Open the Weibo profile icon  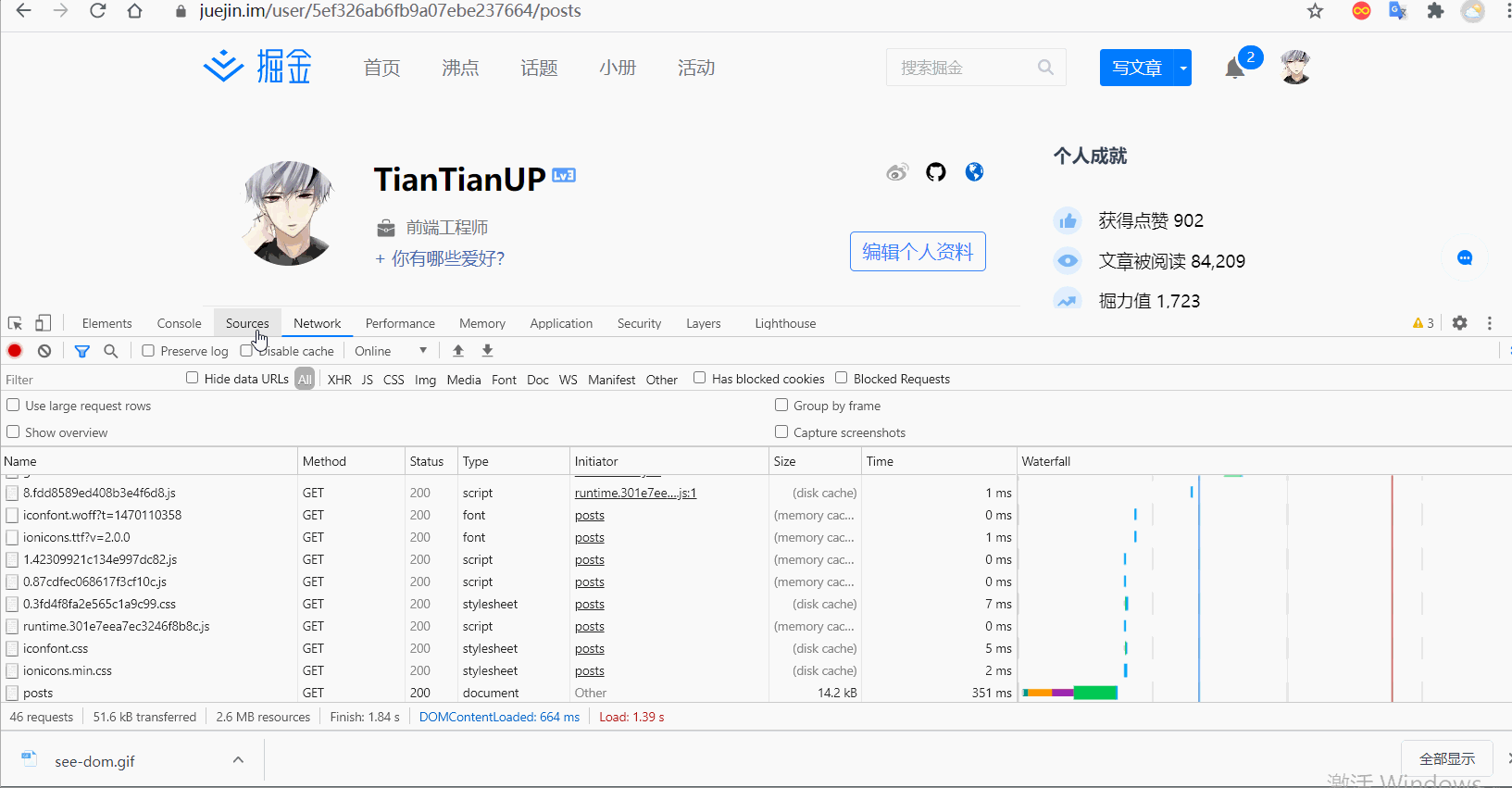click(897, 172)
